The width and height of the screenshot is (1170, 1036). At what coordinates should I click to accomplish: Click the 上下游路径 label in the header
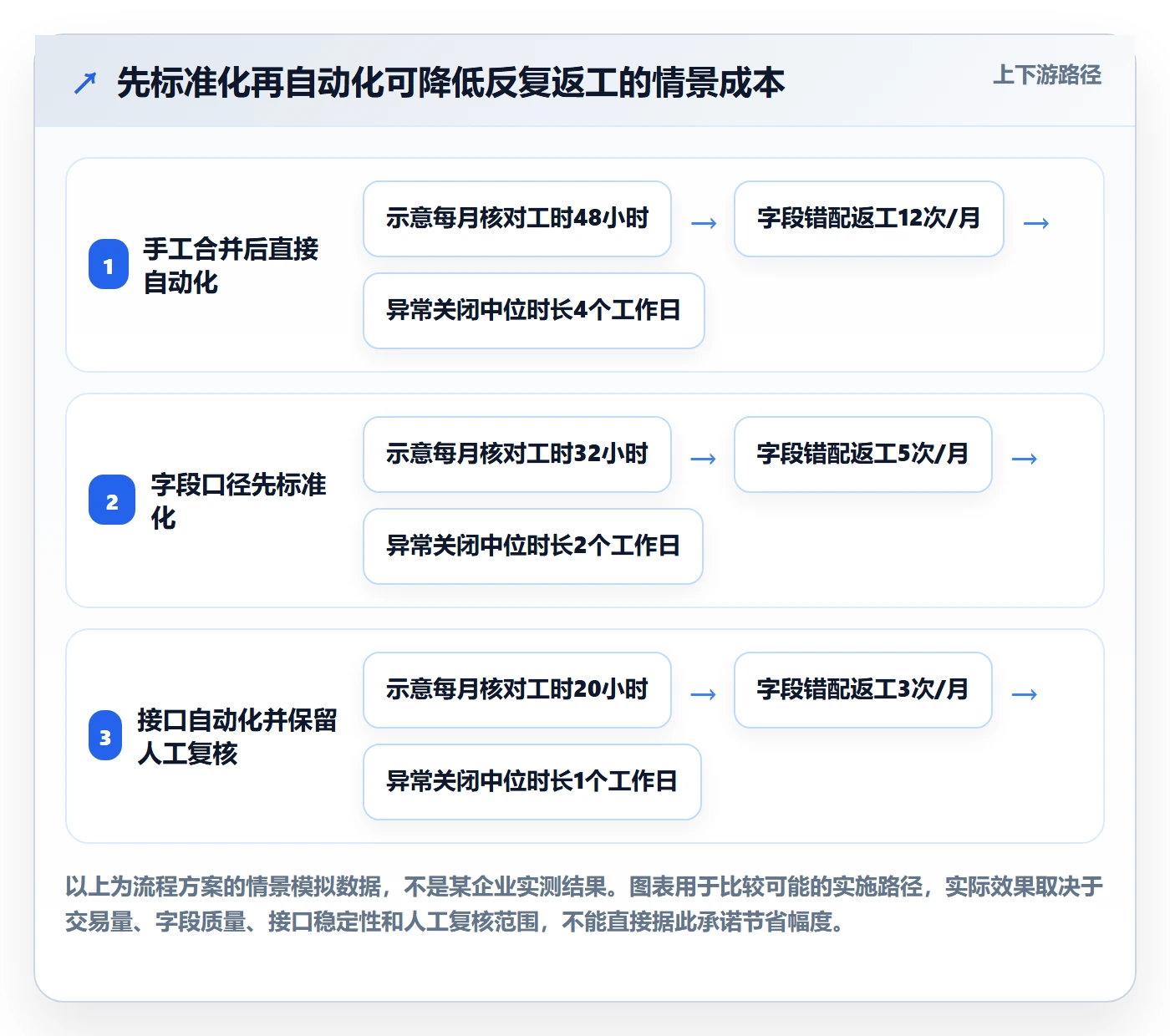(x=1046, y=75)
